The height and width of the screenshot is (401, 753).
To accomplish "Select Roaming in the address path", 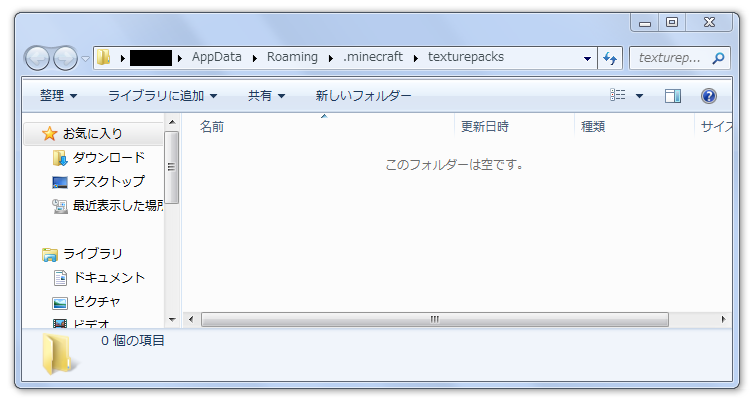I will [x=292, y=57].
